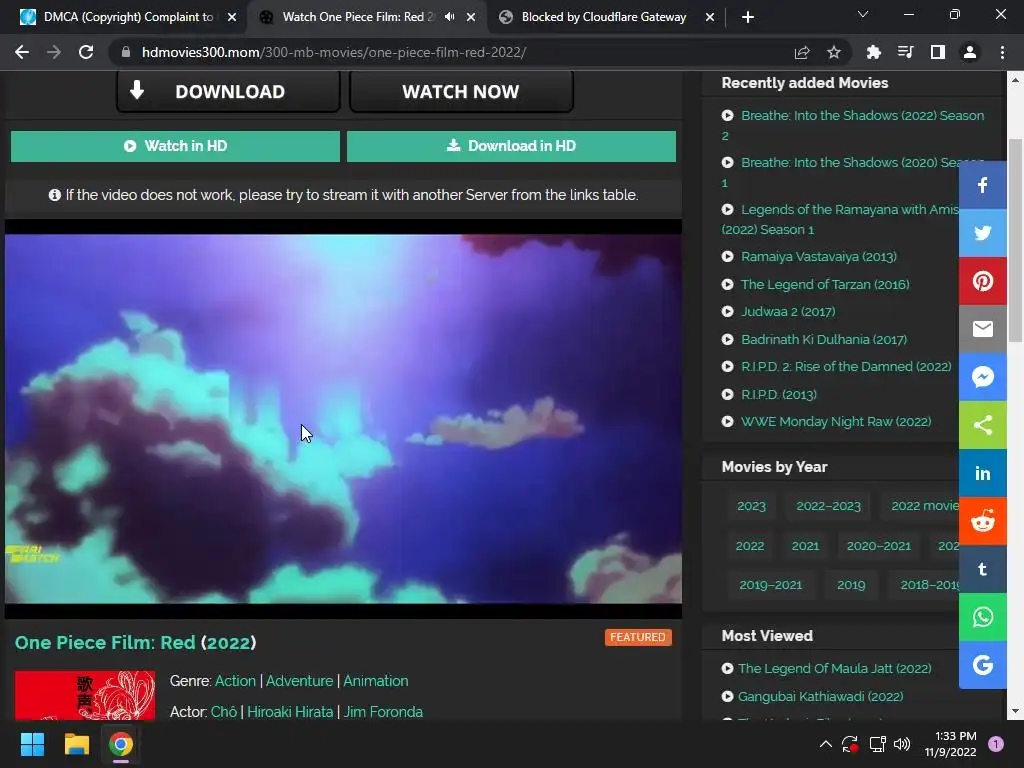Reload the current page
This screenshot has height=768, width=1024.
[x=86, y=52]
